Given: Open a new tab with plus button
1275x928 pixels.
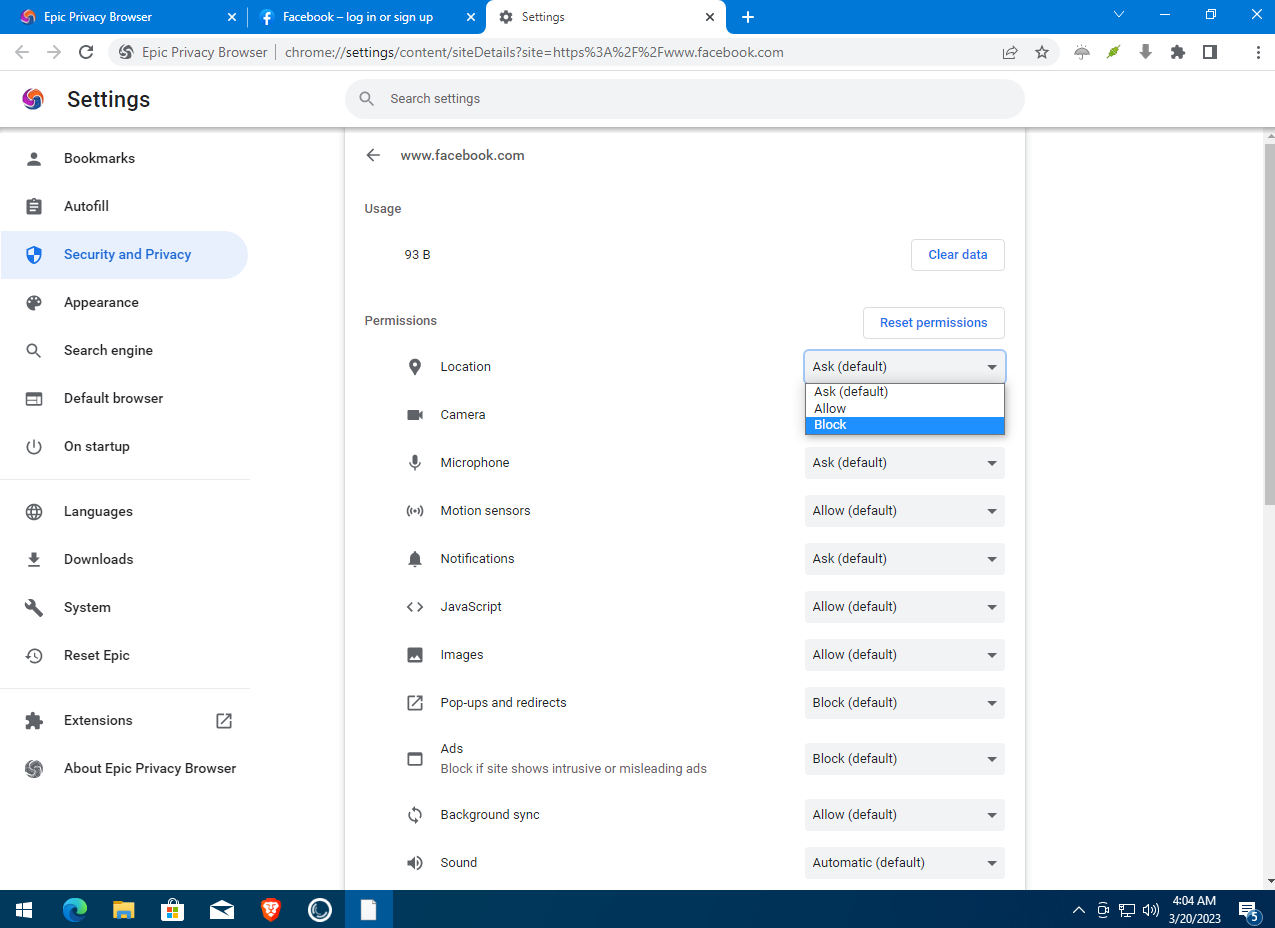Looking at the screenshot, I should (x=748, y=17).
